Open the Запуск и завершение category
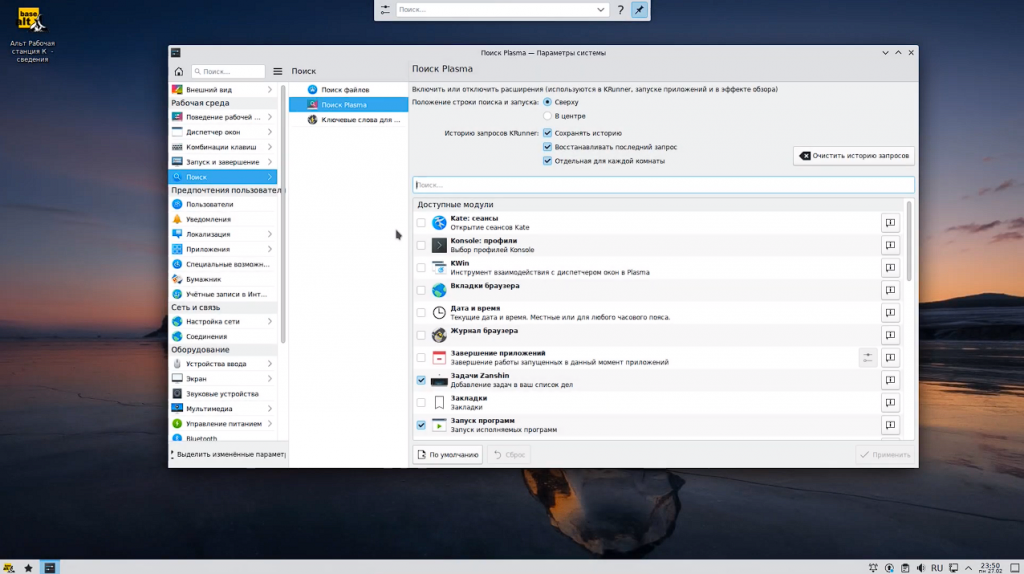 (223, 162)
